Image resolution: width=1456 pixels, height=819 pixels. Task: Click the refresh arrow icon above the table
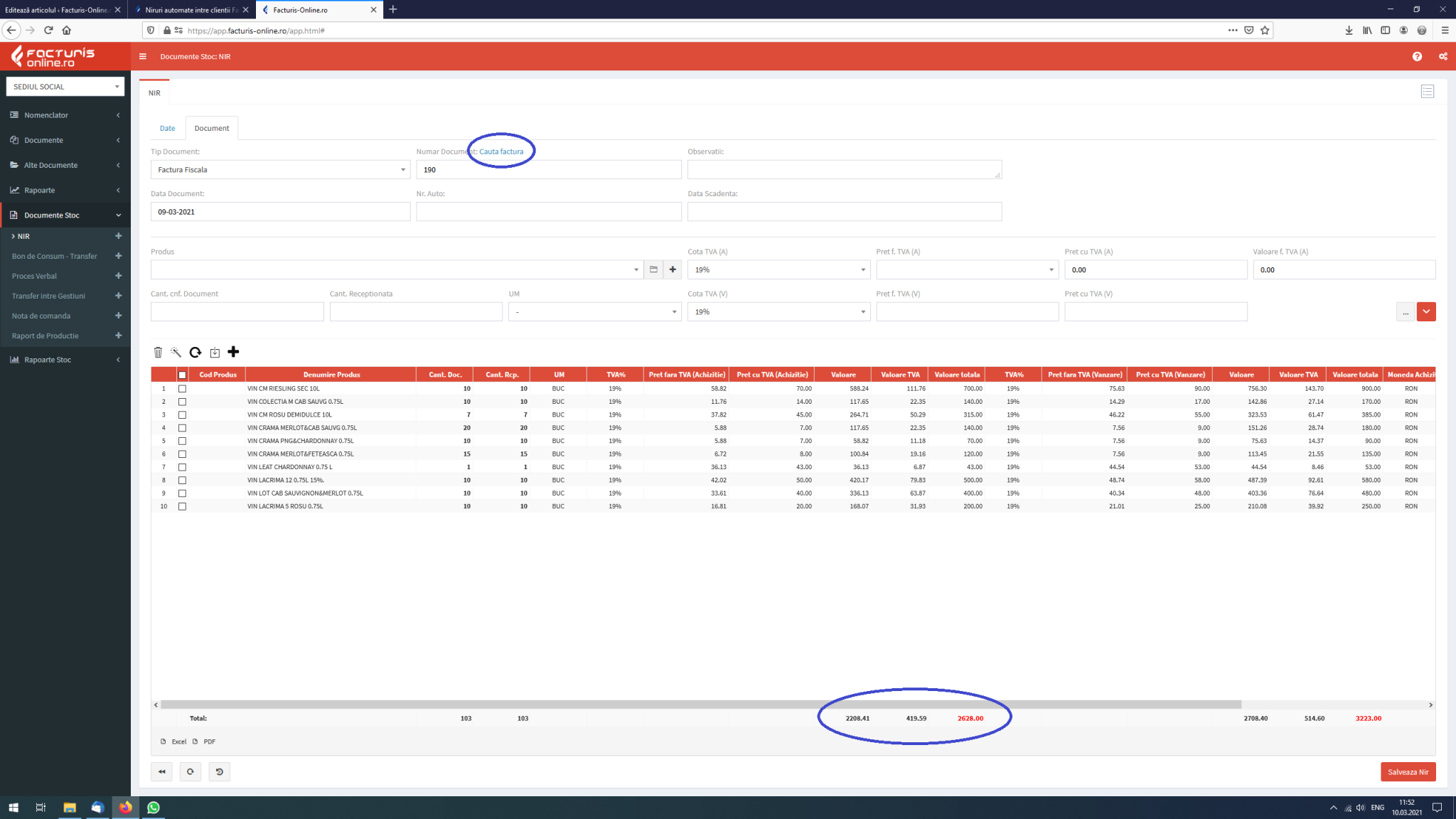point(196,352)
